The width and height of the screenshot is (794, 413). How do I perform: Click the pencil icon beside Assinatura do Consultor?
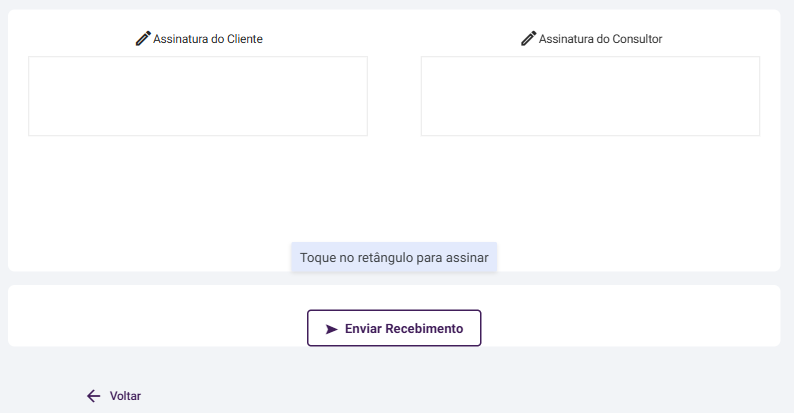(529, 39)
